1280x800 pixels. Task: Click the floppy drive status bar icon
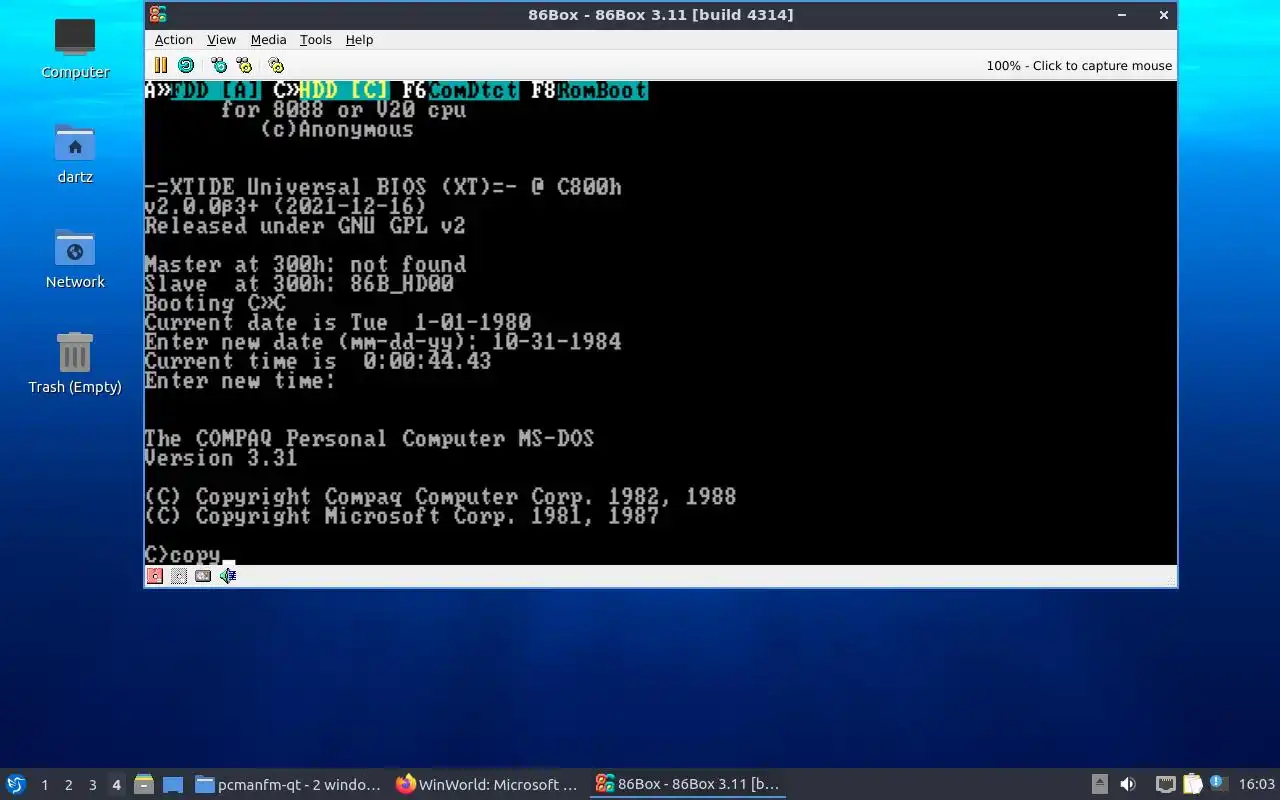(155, 575)
